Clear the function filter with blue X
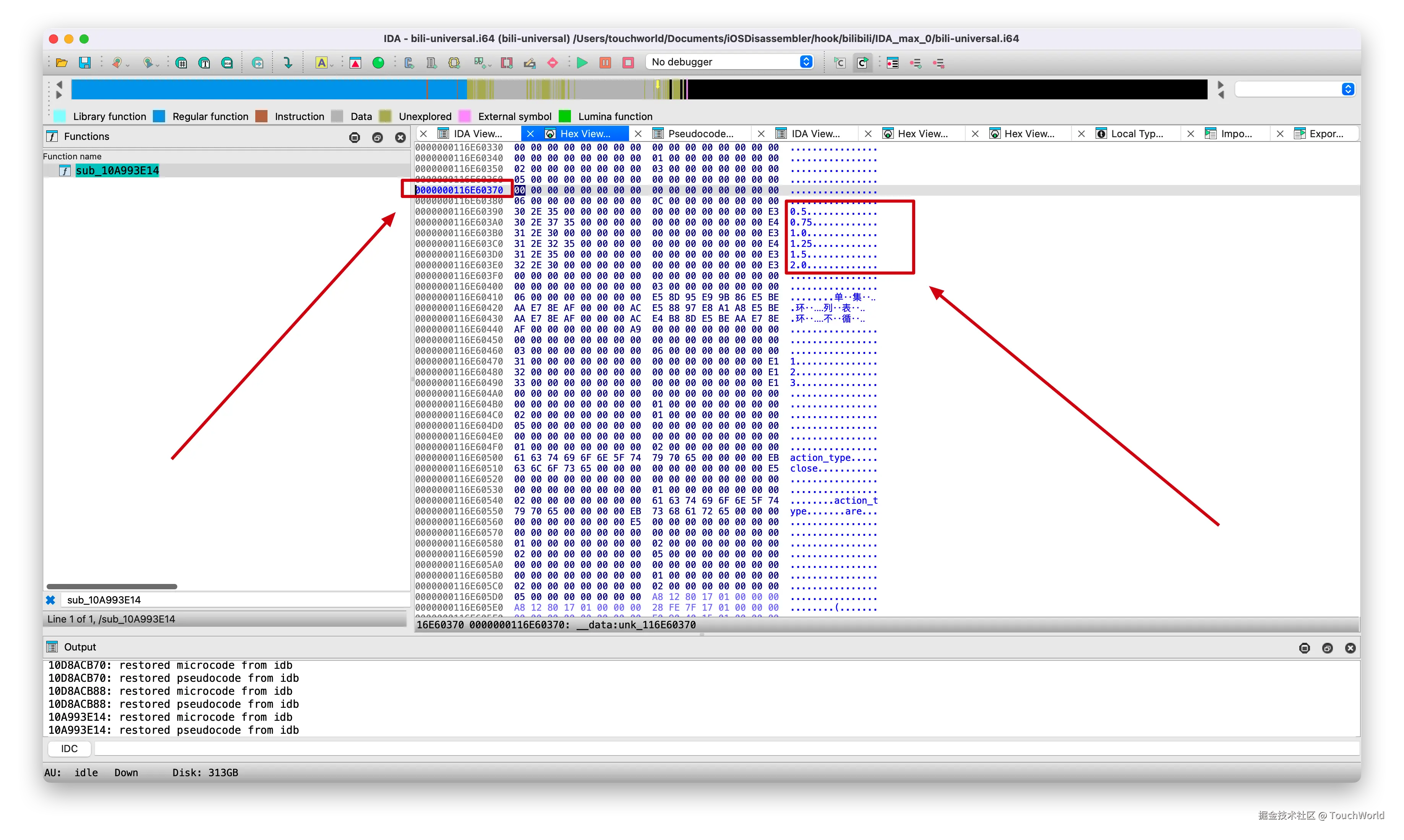The image size is (1404, 840). tap(50, 600)
